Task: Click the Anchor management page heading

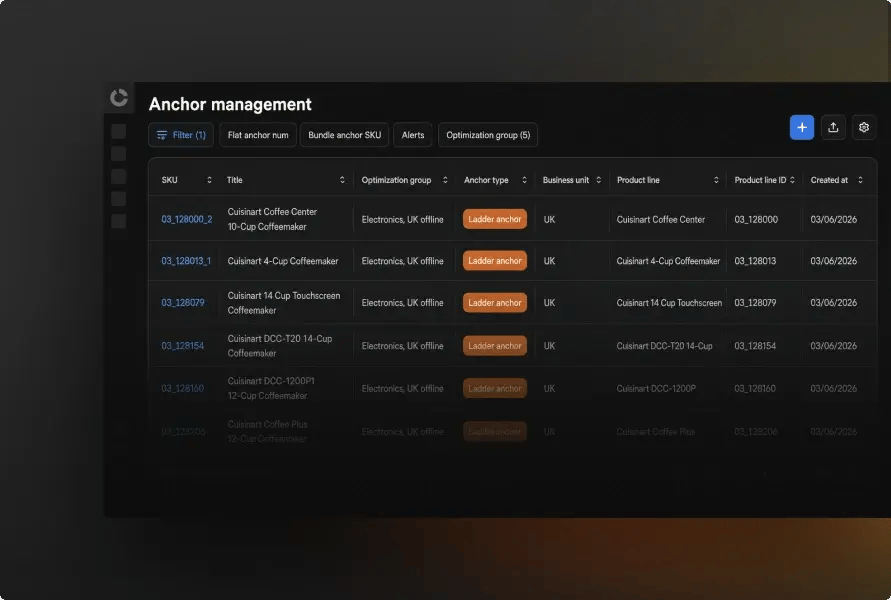Action: click(230, 104)
